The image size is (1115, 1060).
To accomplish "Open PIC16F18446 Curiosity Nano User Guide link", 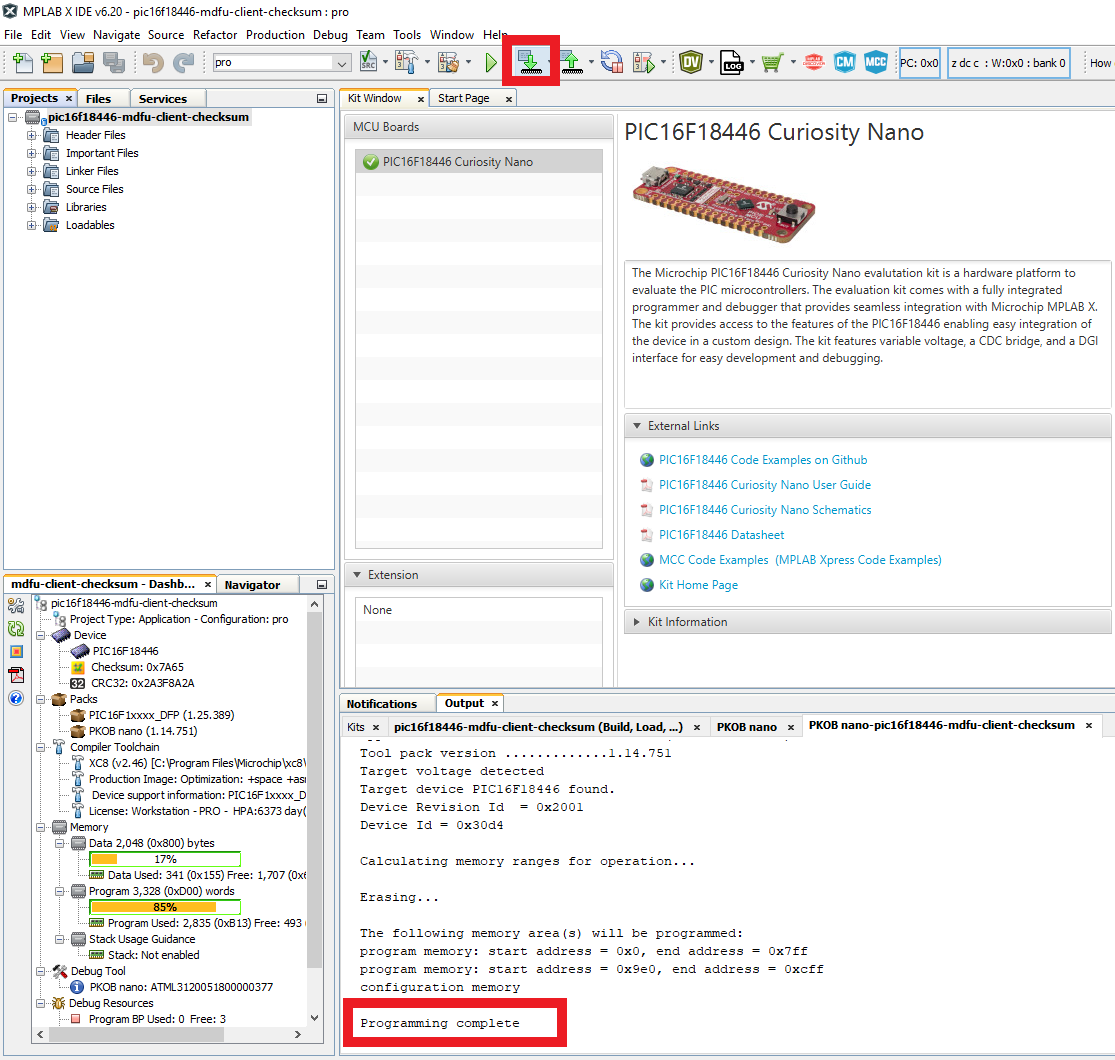I will click(764, 485).
